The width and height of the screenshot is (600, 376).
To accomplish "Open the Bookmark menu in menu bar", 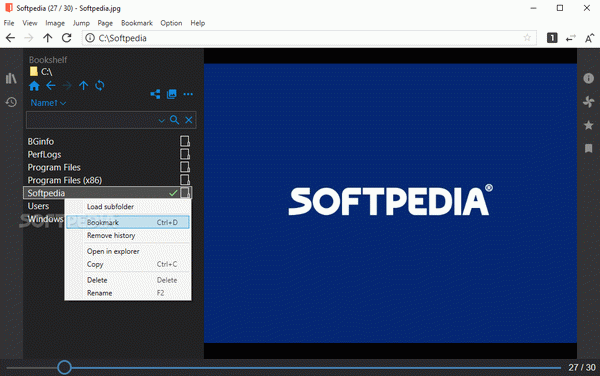I will (x=137, y=23).
